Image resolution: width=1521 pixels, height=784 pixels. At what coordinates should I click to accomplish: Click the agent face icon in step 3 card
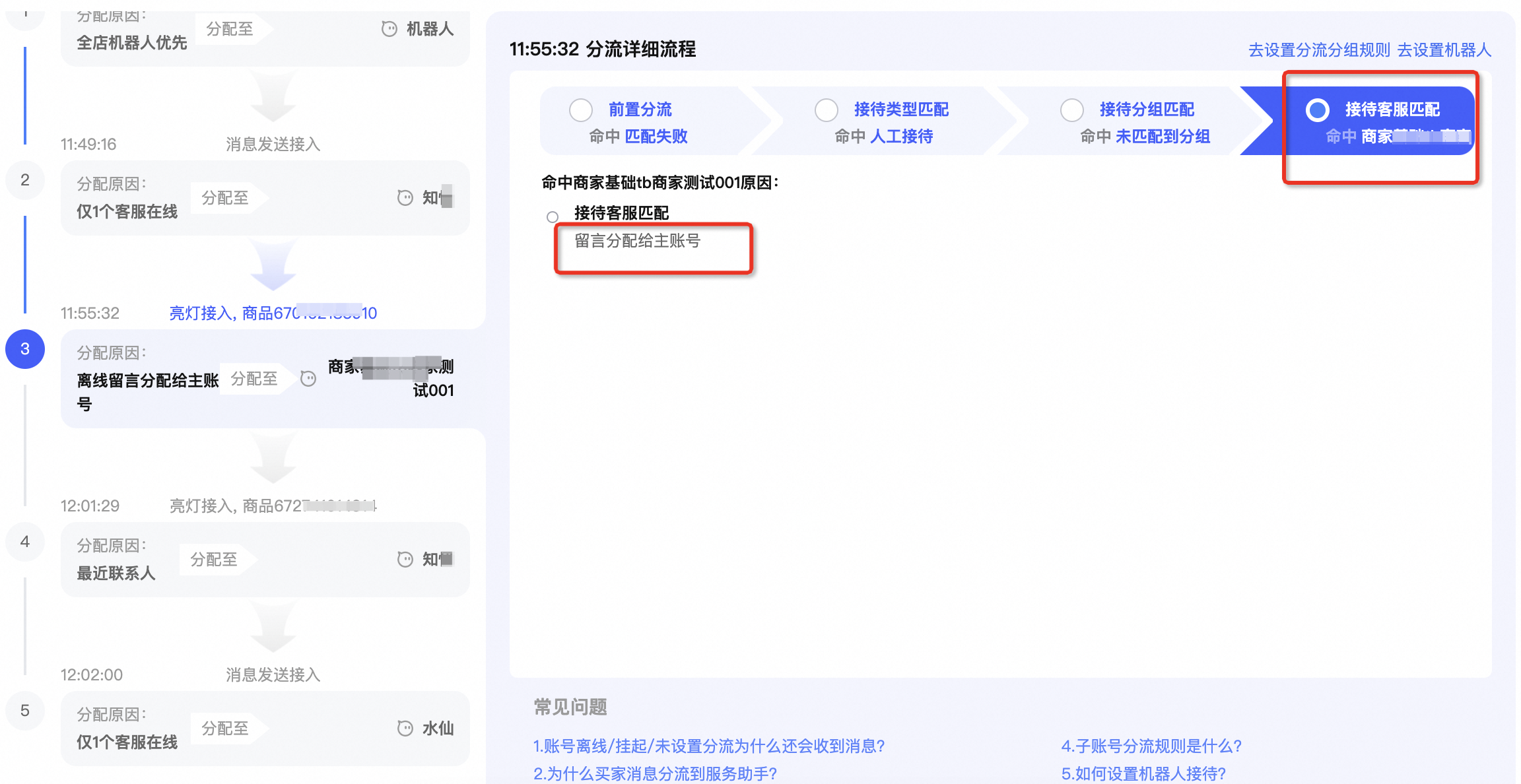pyautogui.click(x=308, y=379)
